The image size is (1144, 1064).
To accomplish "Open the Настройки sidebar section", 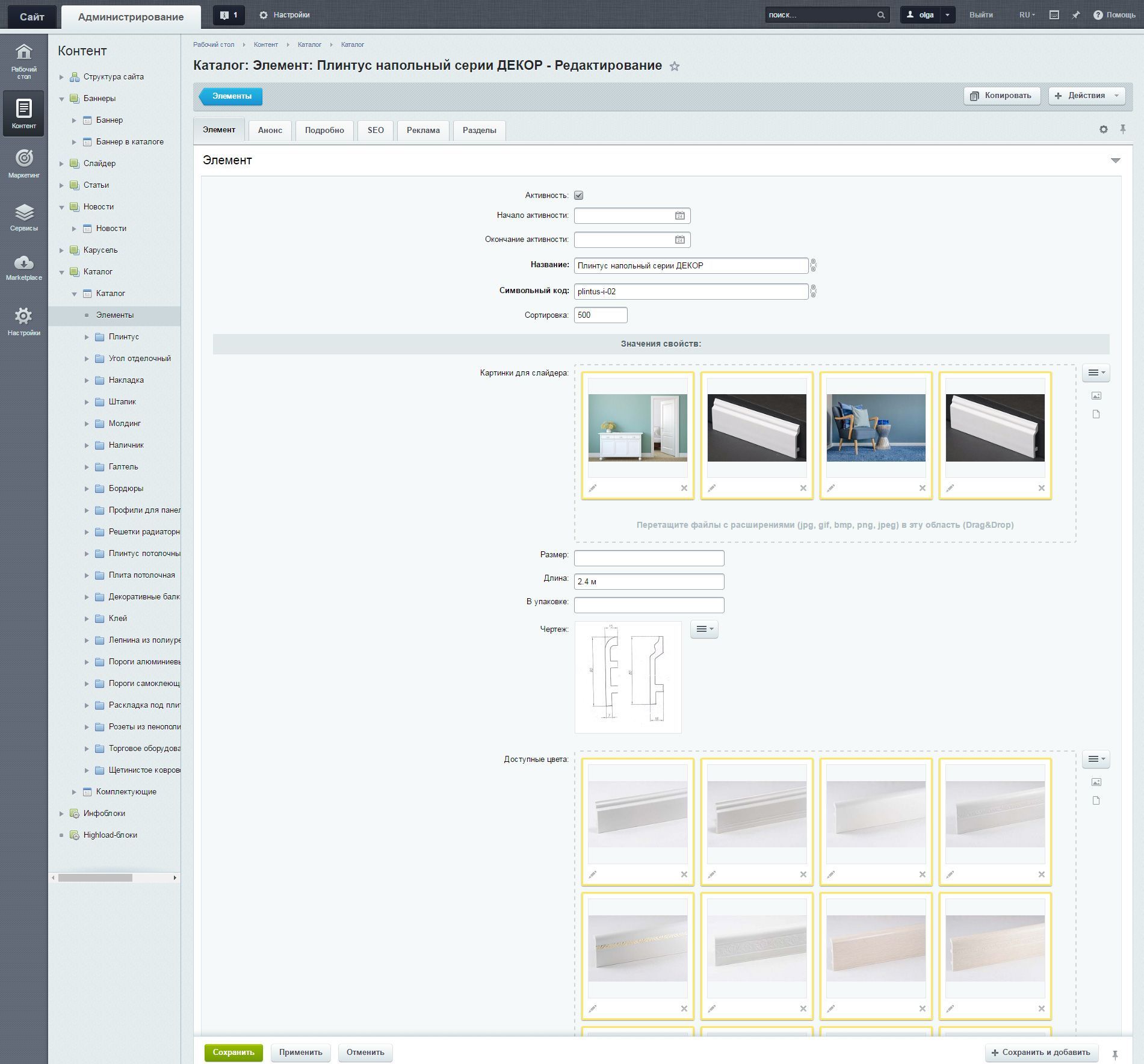I will (23, 321).
